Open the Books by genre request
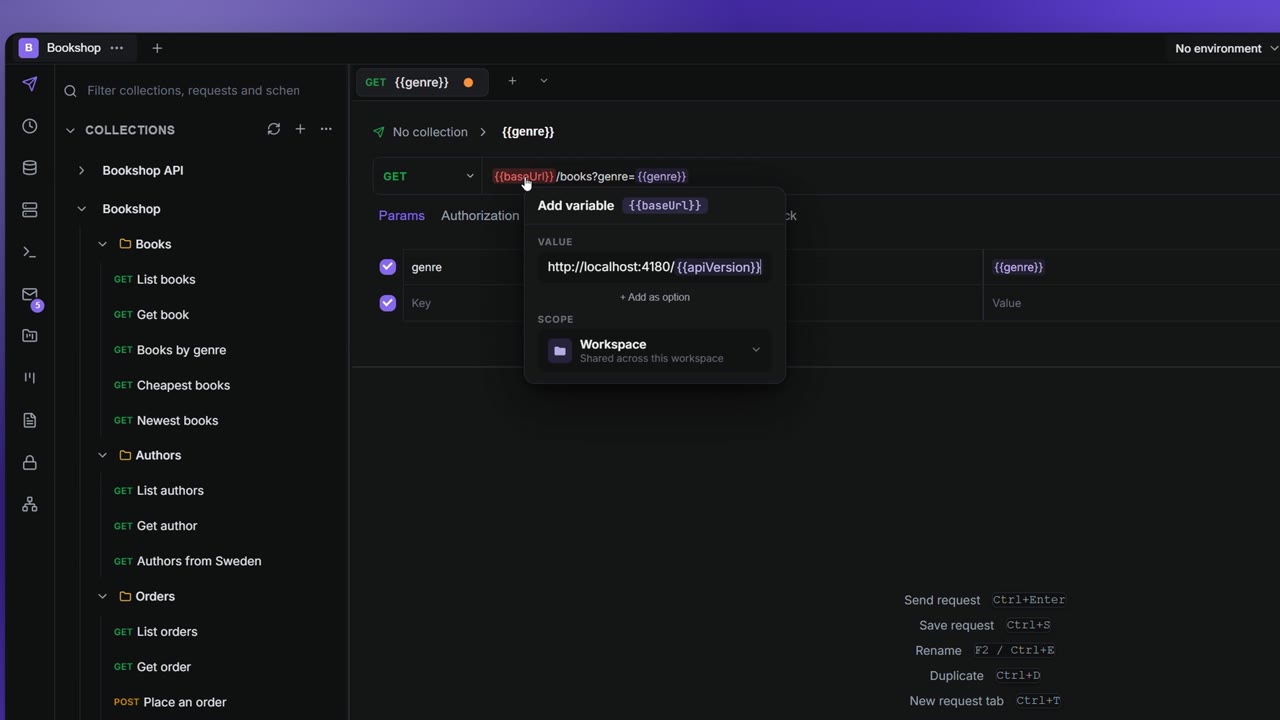Viewport: 1280px width, 720px height. pyautogui.click(x=181, y=350)
